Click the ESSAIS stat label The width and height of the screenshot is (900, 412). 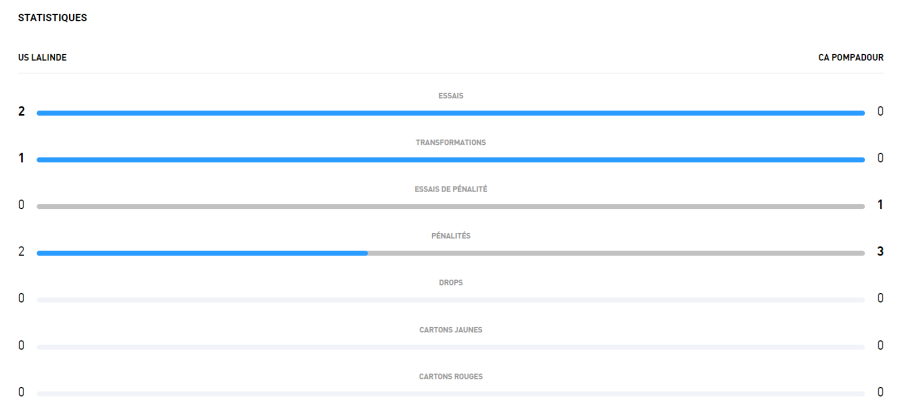coord(450,96)
